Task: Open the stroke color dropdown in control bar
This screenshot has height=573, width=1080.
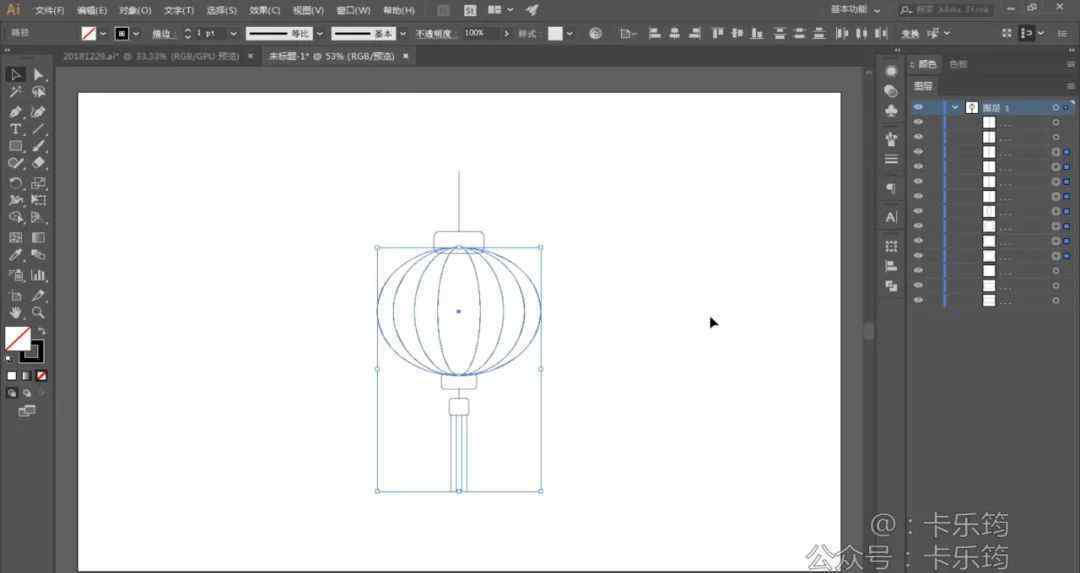Action: point(136,34)
